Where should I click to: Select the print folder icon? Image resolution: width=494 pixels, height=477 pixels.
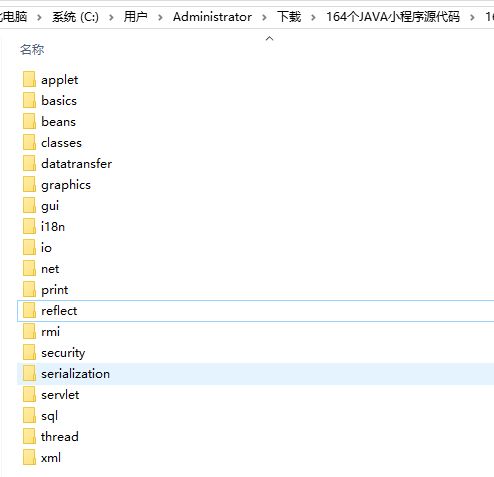coord(29,290)
